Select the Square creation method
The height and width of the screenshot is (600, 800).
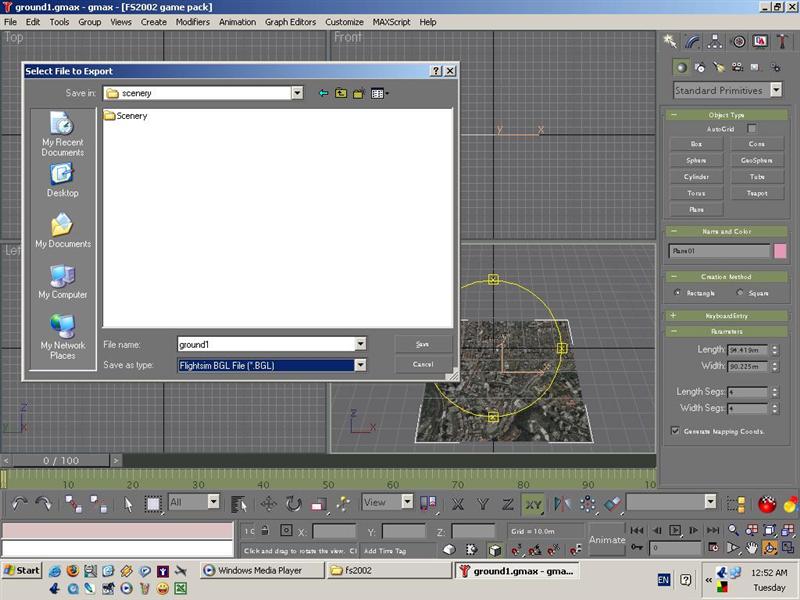(x=740, y=293)
